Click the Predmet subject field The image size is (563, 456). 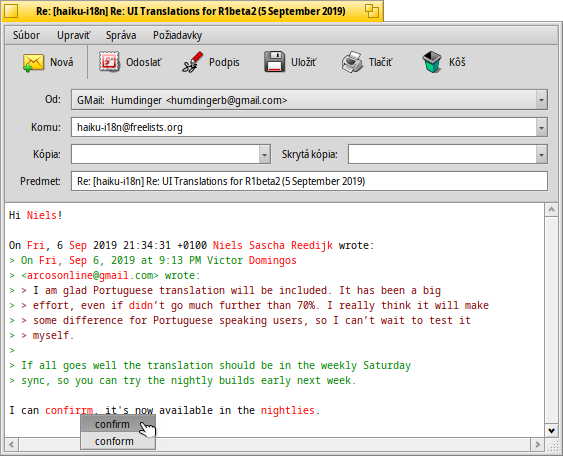(309, 181)
